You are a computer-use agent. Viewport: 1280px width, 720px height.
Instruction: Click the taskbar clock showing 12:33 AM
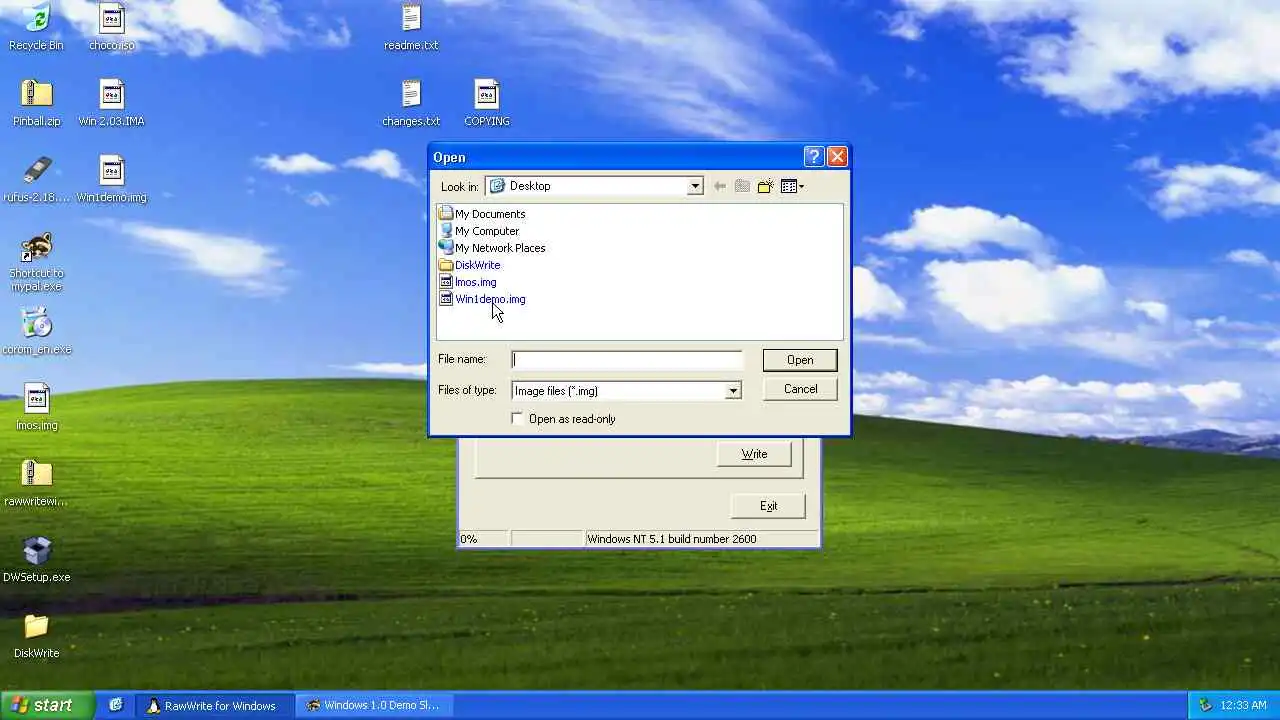point(1243,705)
